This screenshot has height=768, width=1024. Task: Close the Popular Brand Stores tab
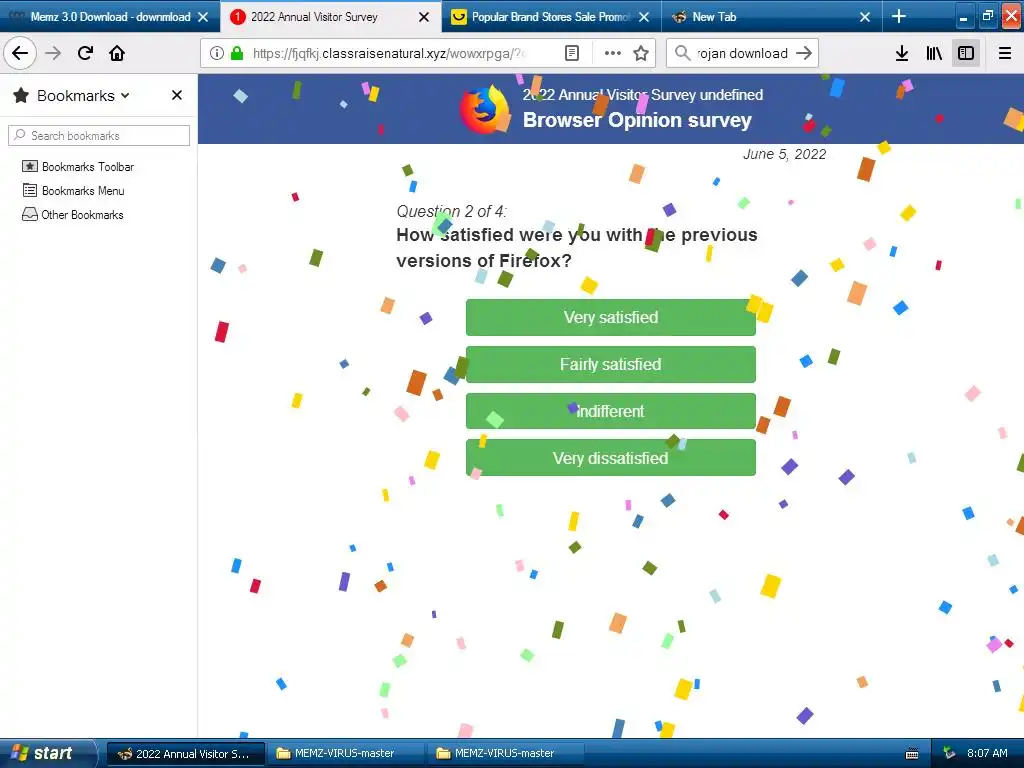(644, 17)
